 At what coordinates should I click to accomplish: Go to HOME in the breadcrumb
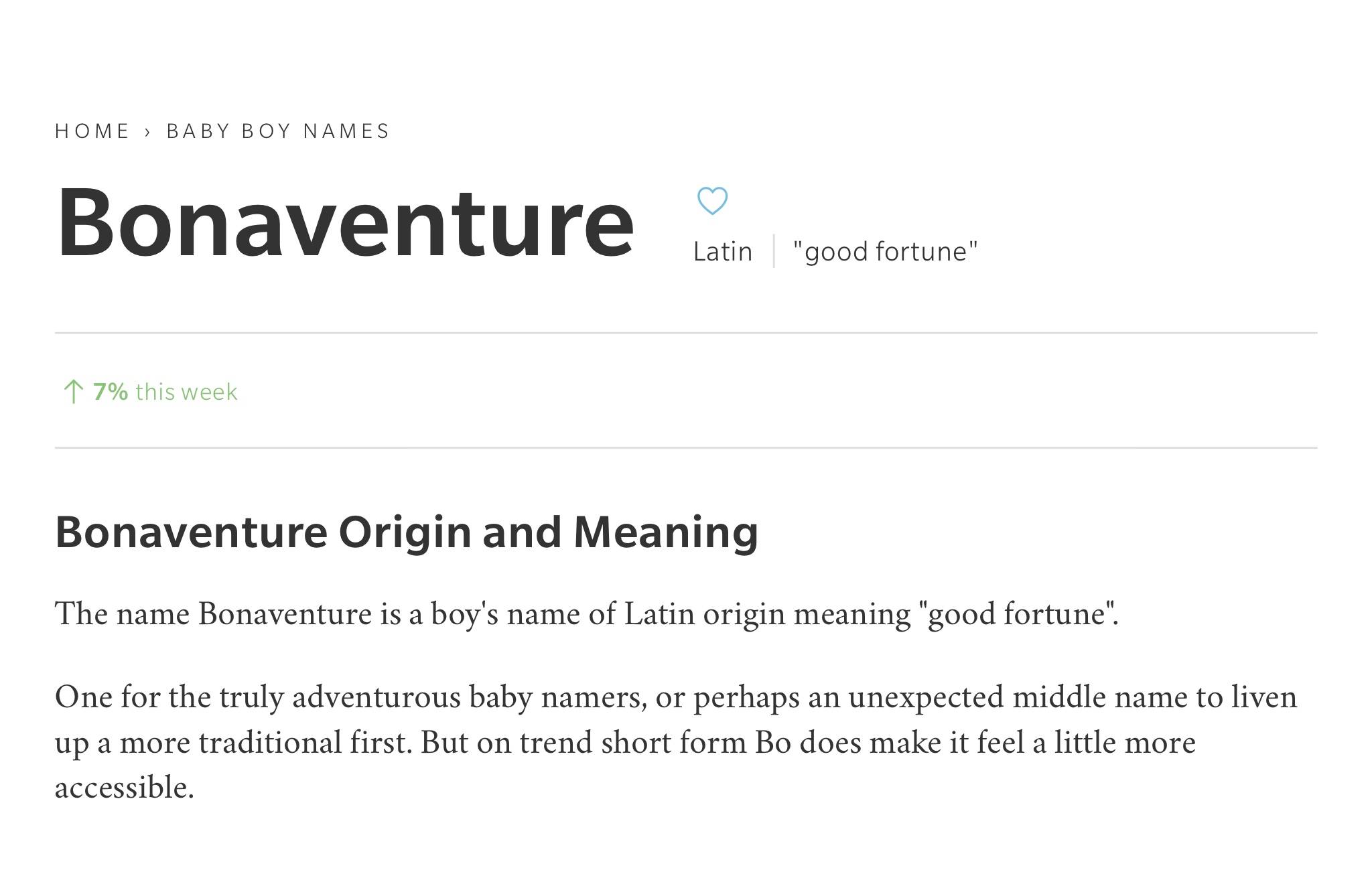point(92,131)
